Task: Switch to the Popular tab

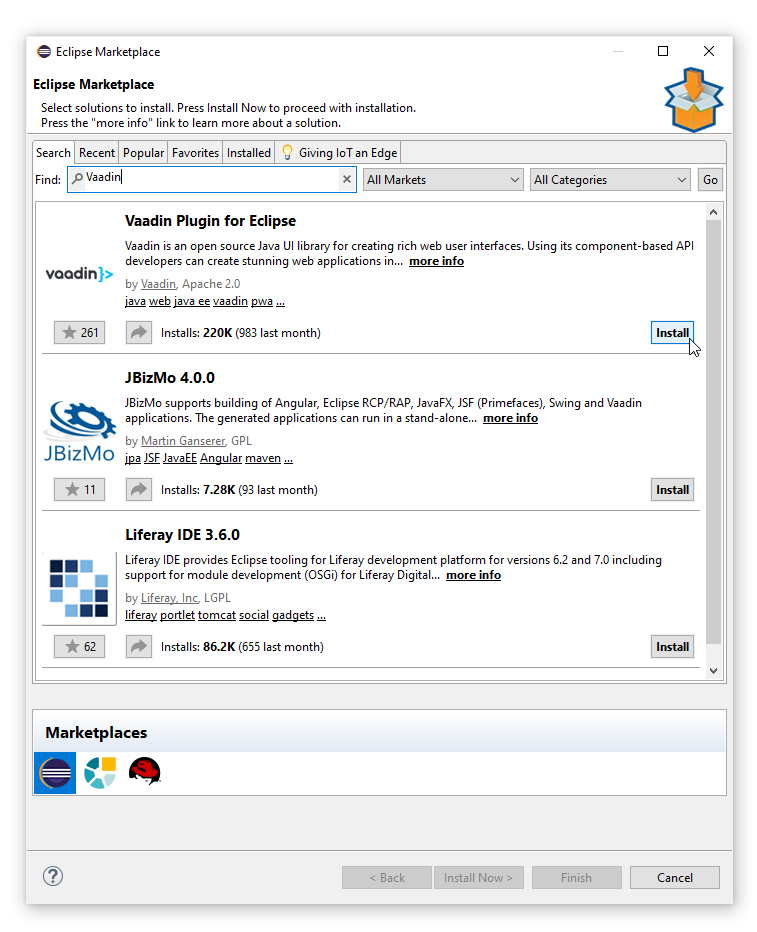Action: coord(143,153)
